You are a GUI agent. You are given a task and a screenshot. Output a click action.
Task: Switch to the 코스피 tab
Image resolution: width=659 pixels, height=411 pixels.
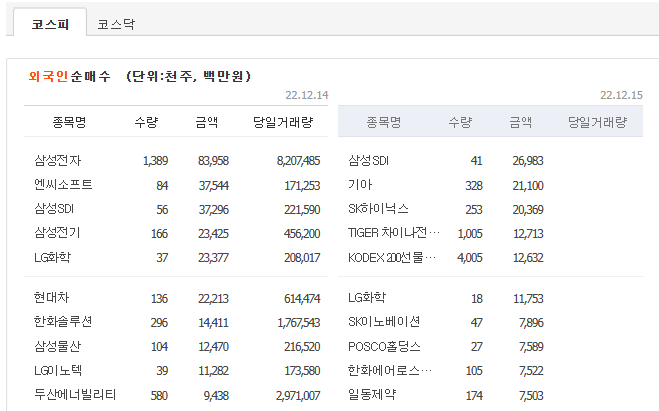click(x=50, y=23)
